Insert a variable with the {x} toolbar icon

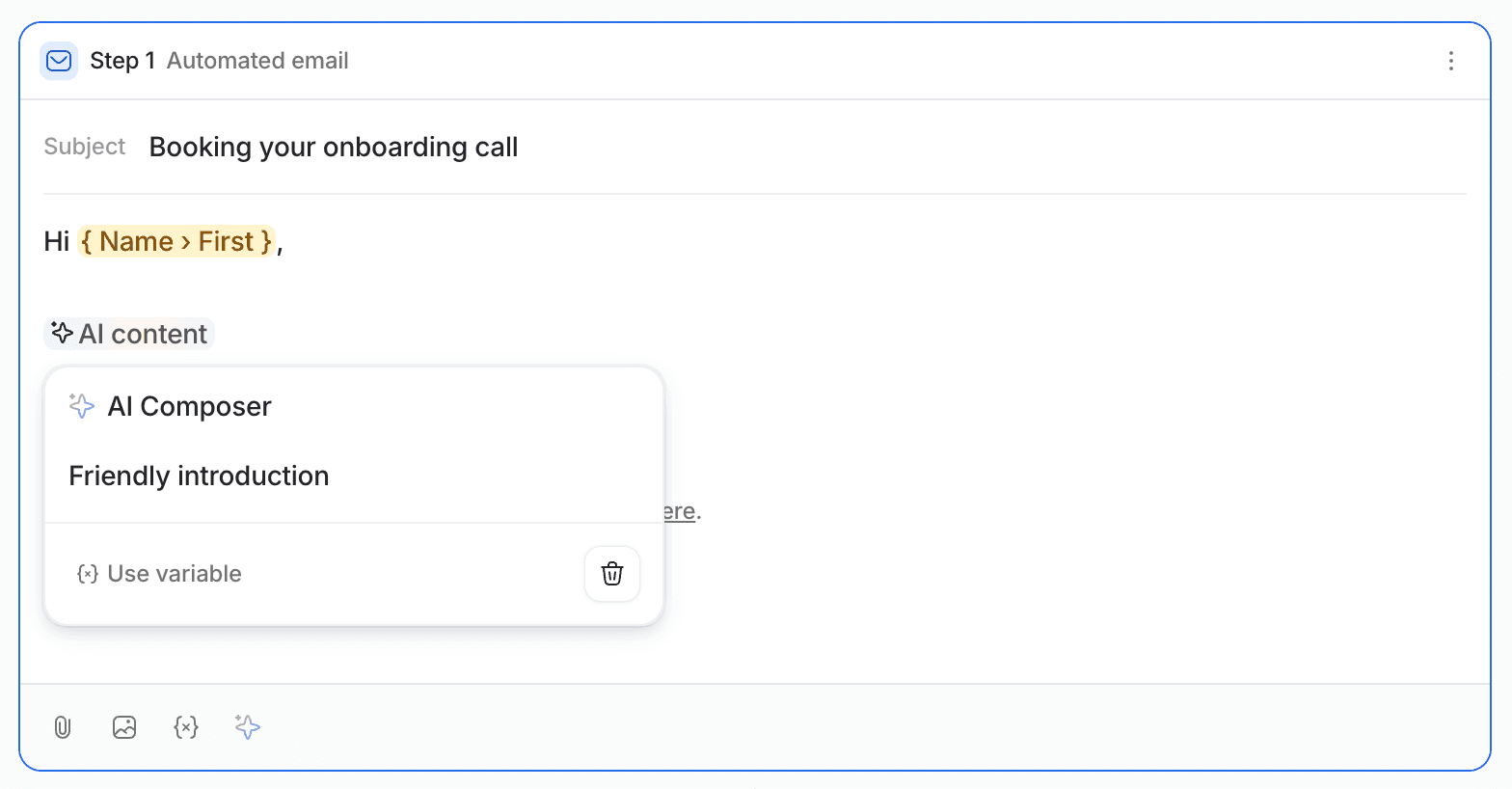coord(186,727)
